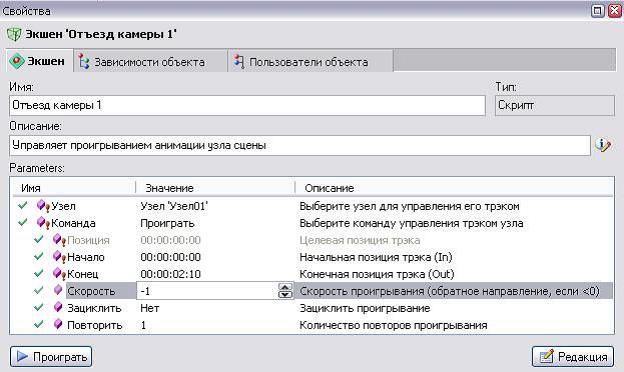Click the description 'Количество повторов проигрывания'
624x372 pixels.
(393, 325)
